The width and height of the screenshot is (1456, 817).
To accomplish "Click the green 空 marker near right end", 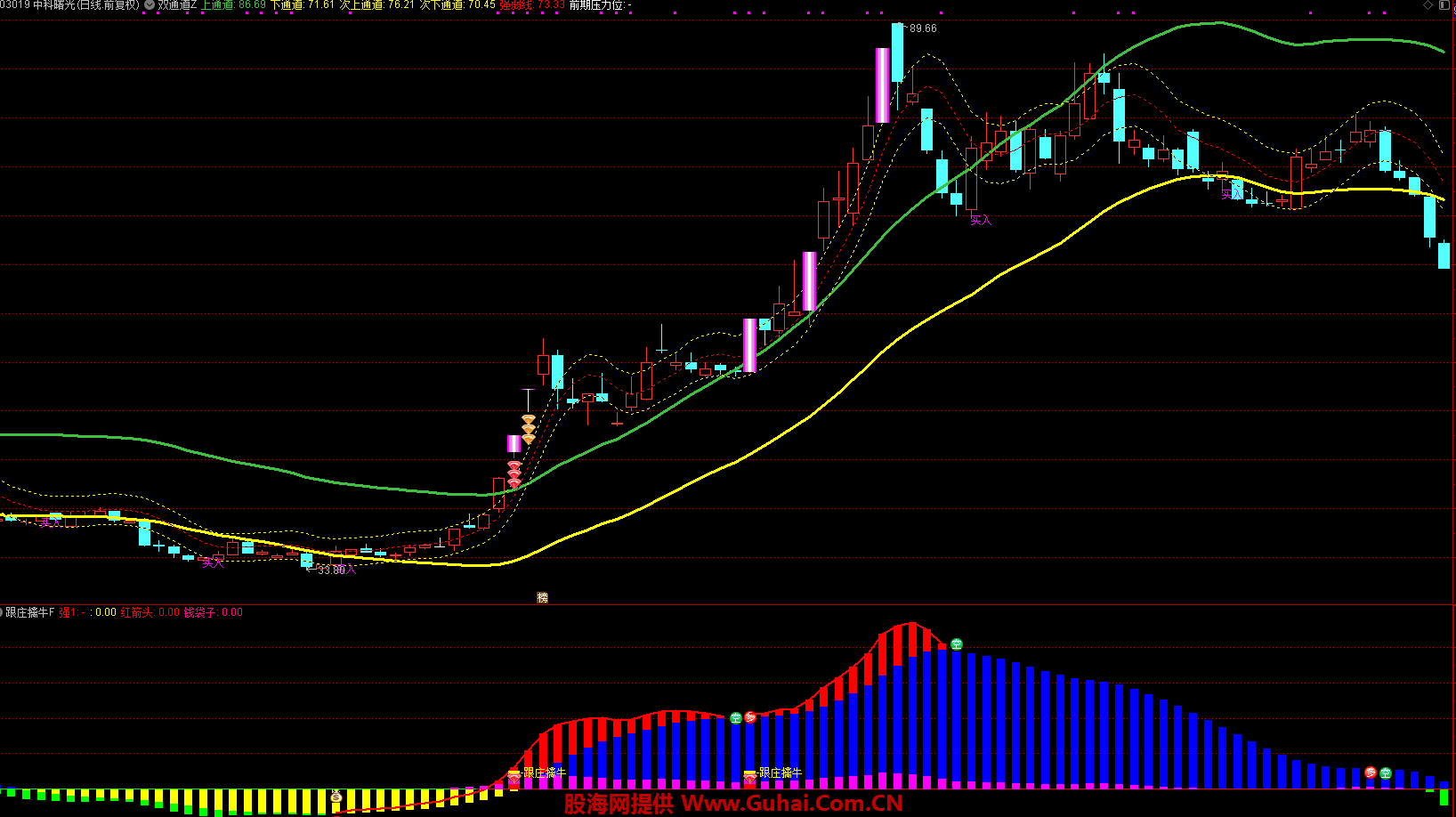I will pyautogui.click(x=1386, y=773).
